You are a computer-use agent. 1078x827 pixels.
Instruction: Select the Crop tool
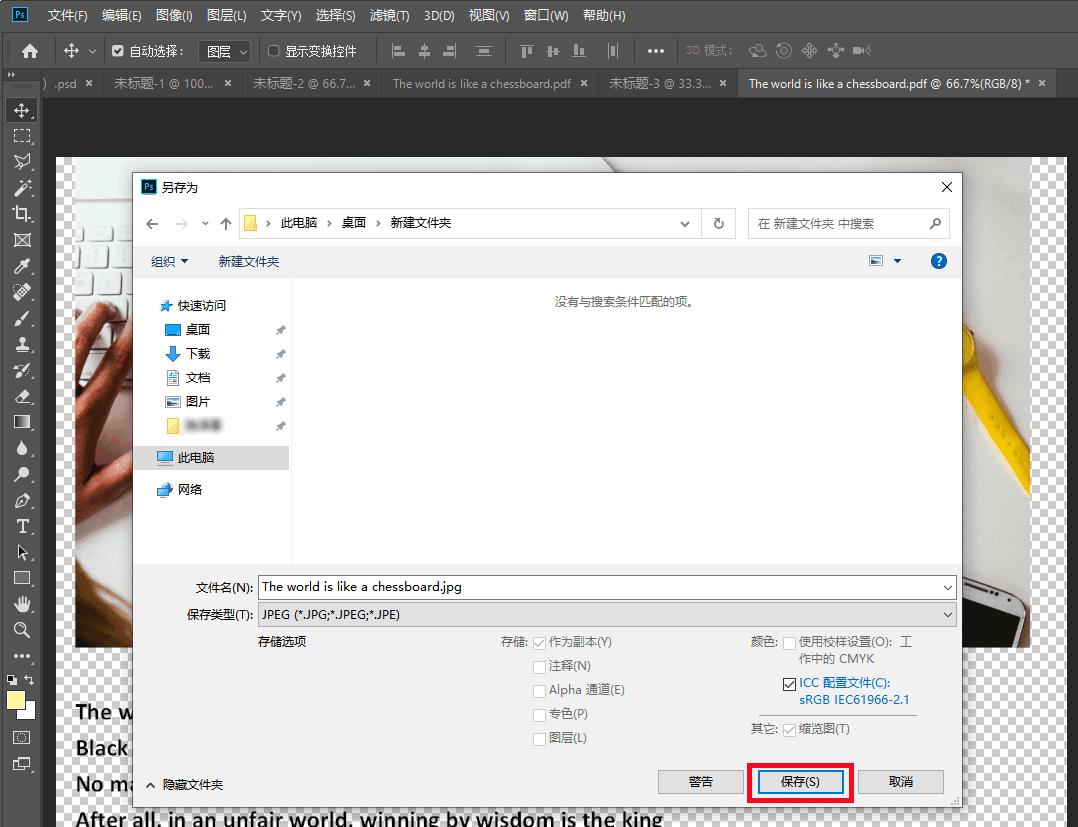tap(22, 214)
